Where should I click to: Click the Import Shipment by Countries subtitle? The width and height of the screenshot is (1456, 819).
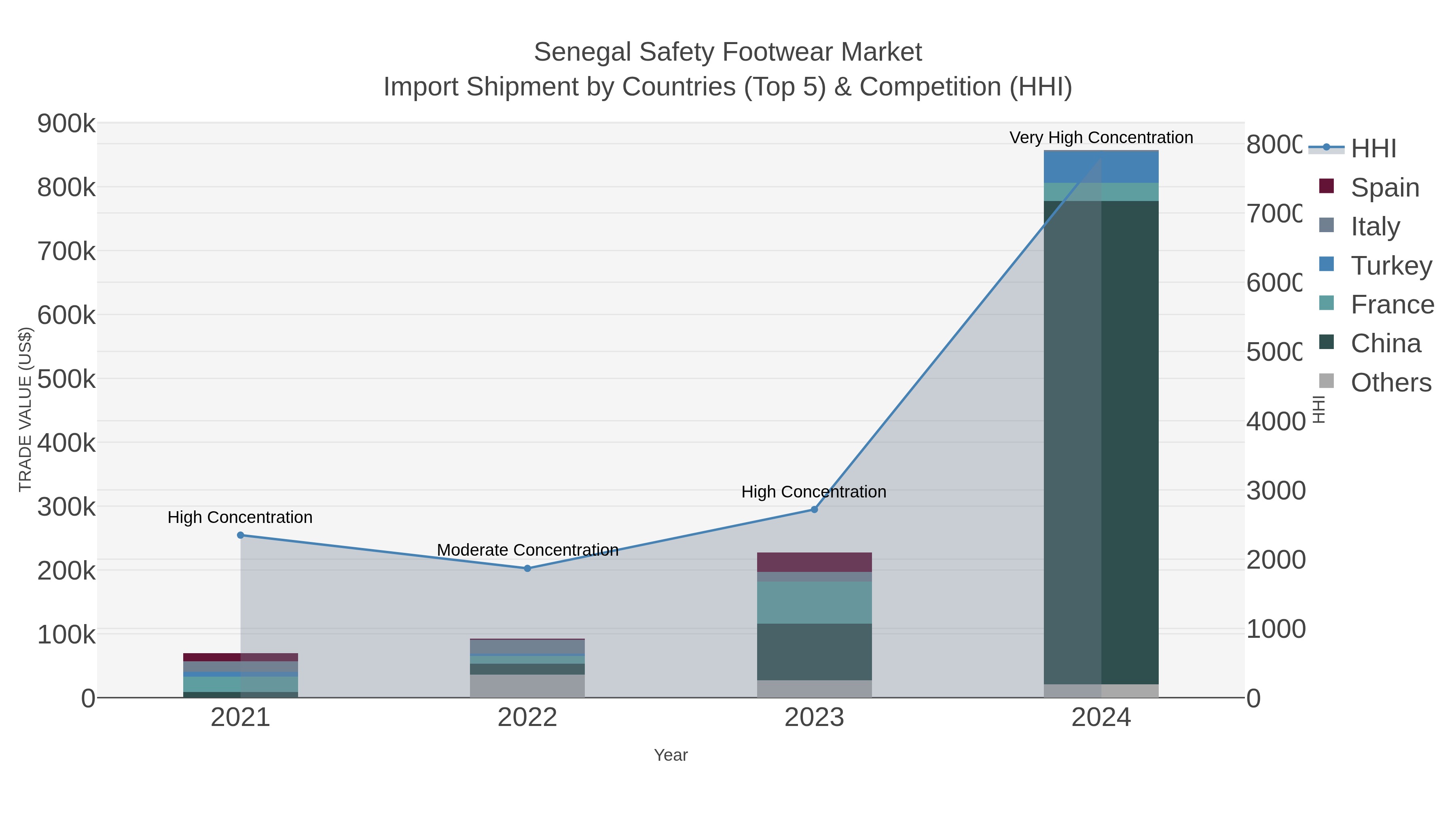(728, 87)
